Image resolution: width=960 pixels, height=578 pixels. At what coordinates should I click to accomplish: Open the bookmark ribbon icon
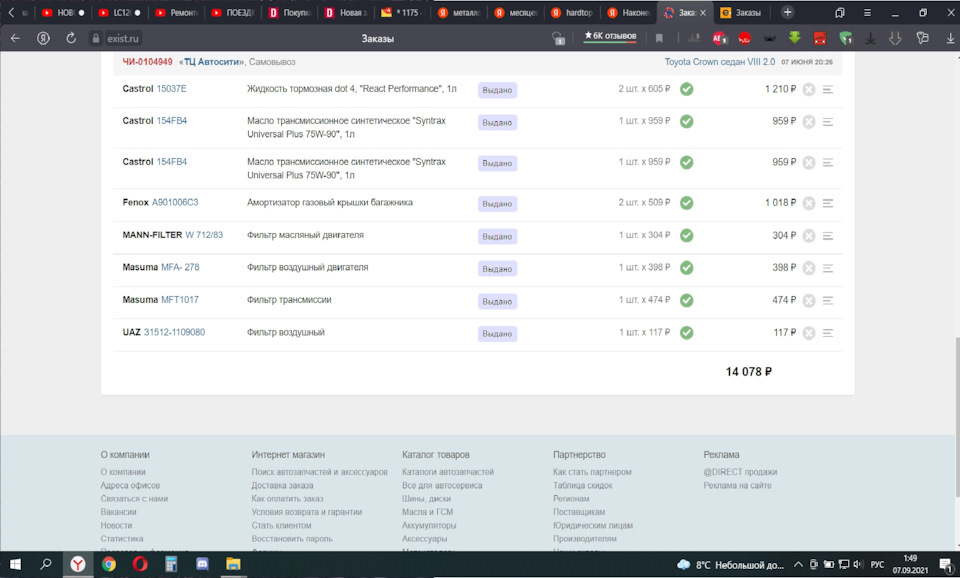pyautogui.click(x=659, y=38)
